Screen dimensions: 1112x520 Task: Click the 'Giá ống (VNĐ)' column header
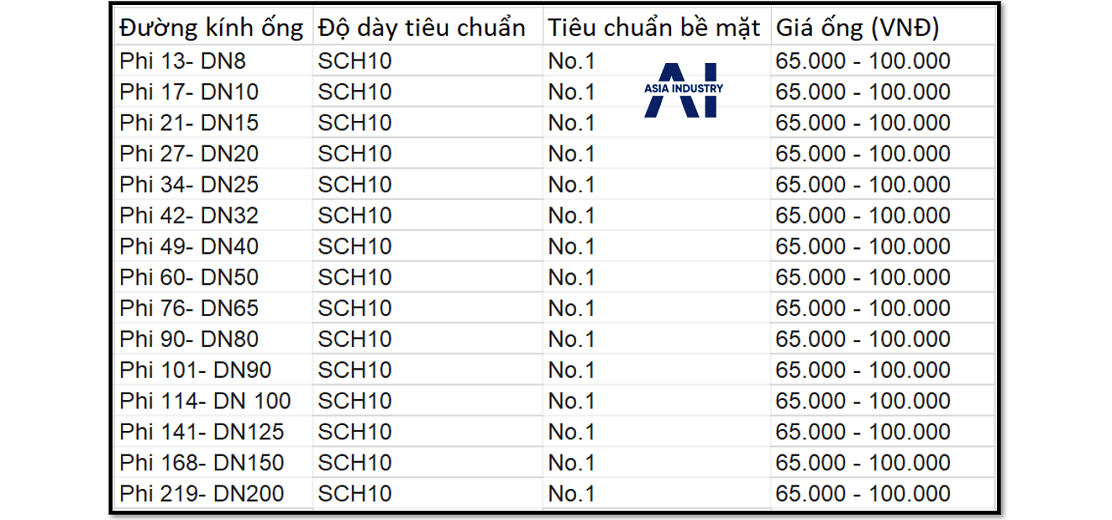pos(857,28)
